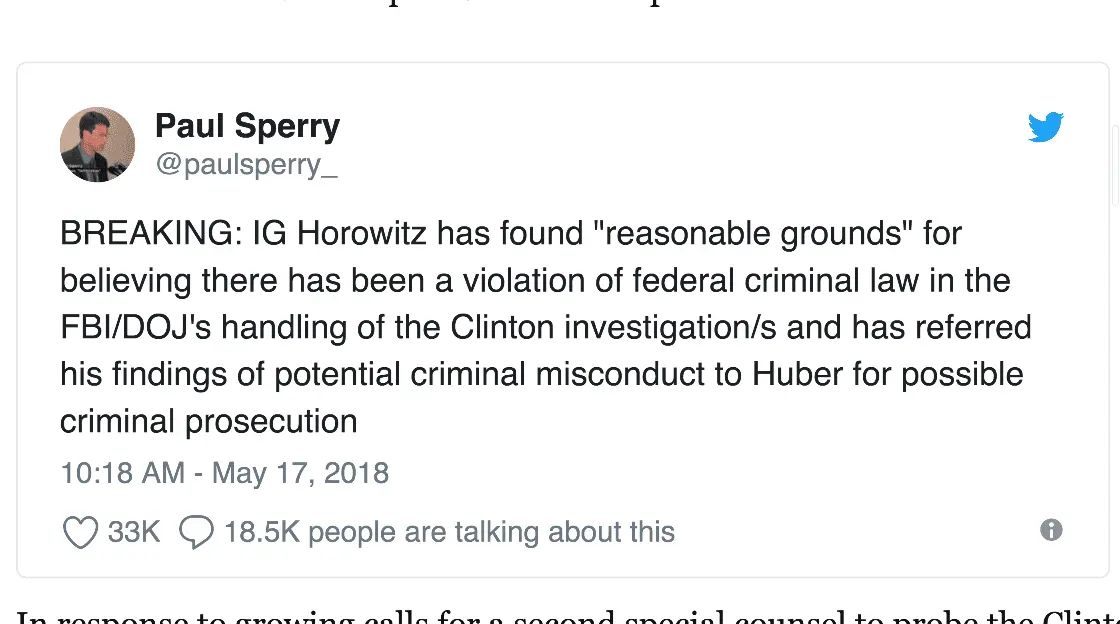1120x624 pixels.
Task: Click Paul Sperry's profile avatar
Action: pos(98,144)
